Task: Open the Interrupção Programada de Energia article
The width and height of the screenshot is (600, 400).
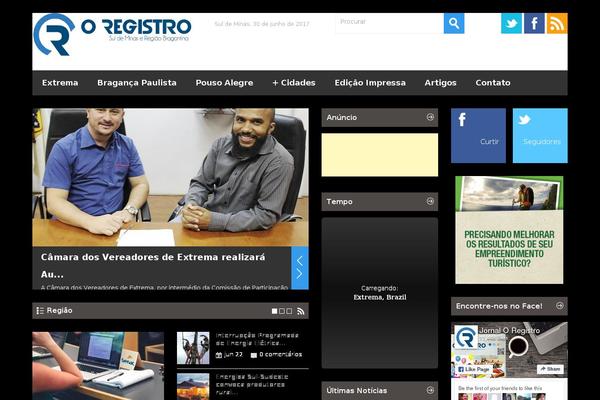Action: [x=257, y=339]
